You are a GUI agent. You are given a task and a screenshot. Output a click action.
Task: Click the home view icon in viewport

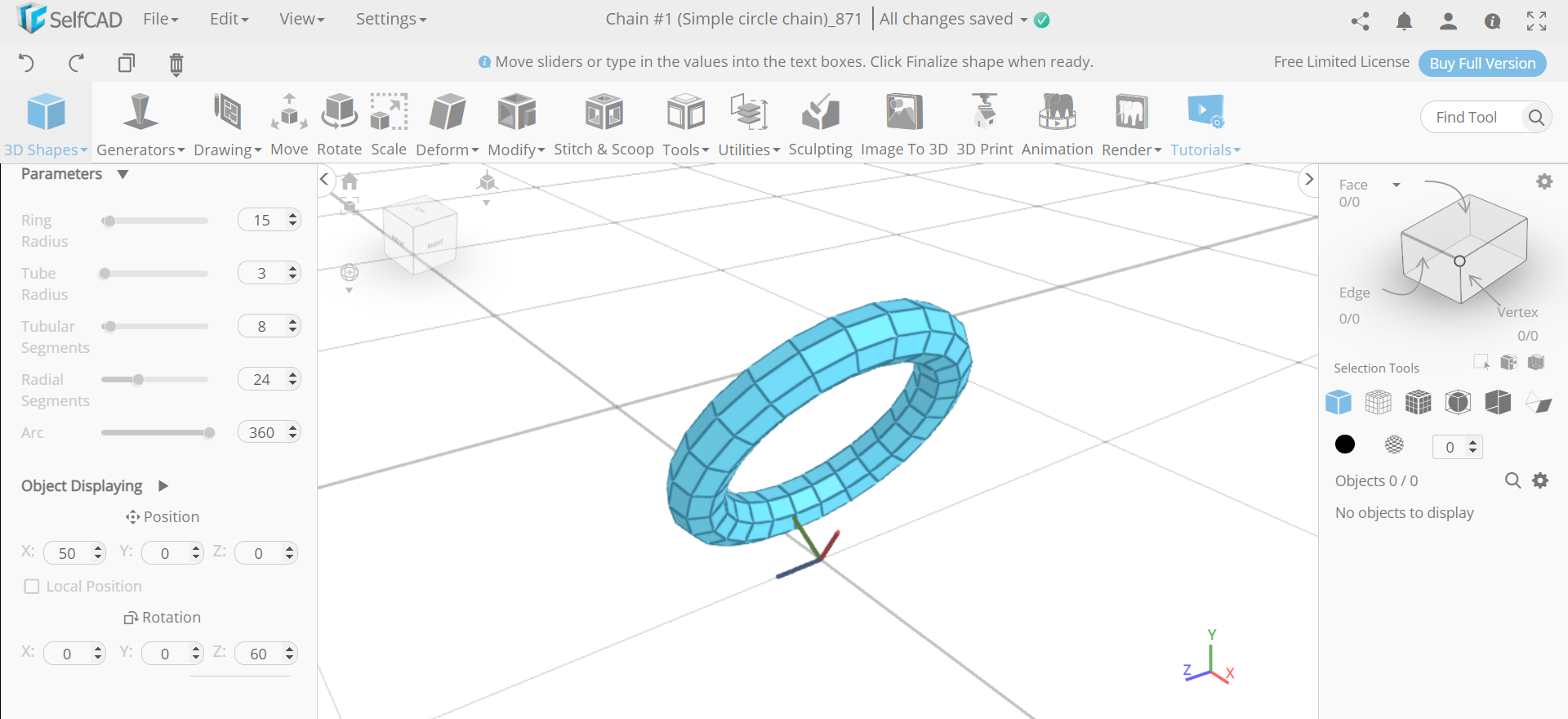tap(350, 181)
